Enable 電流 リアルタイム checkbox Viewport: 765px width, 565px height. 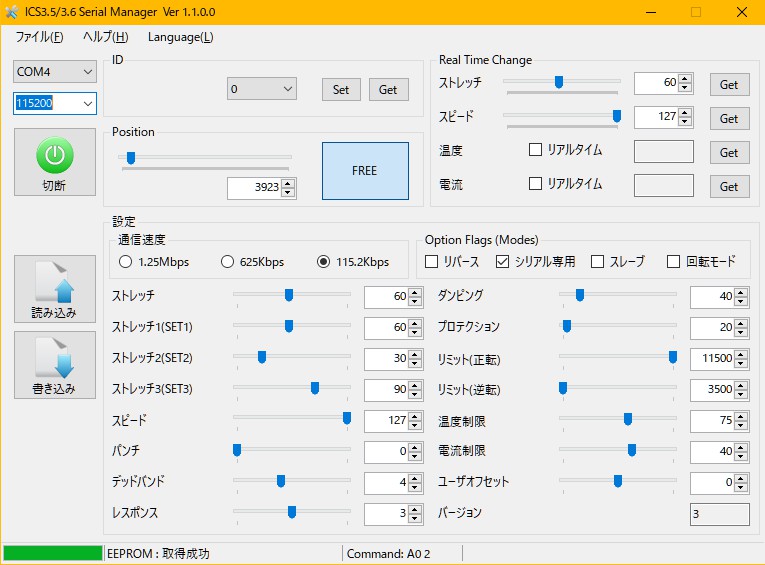[535, 183]
